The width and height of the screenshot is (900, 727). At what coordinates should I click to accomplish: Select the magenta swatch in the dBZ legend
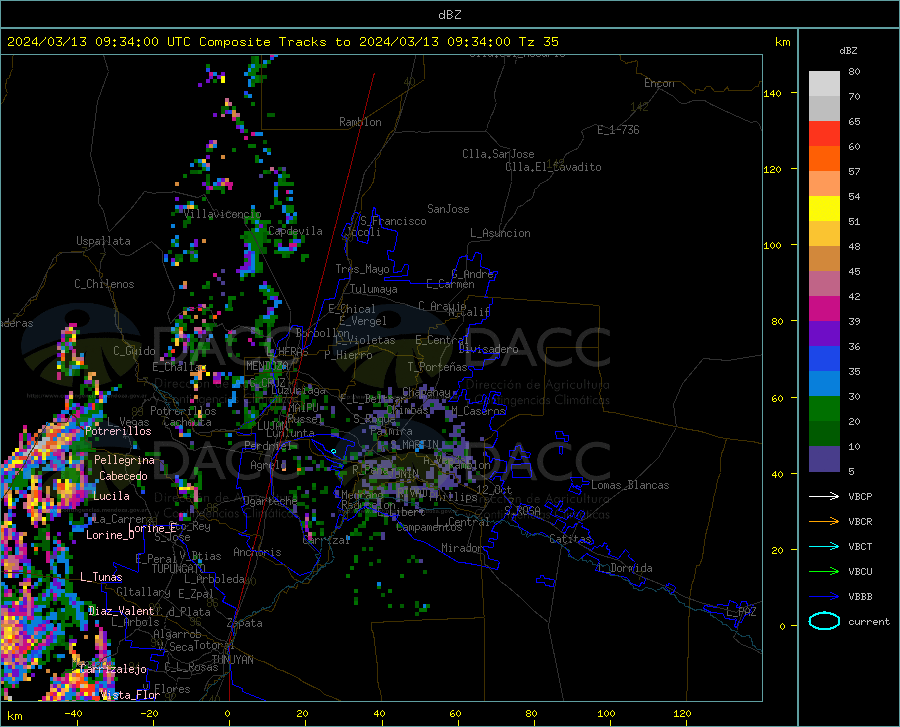point(824,309)
